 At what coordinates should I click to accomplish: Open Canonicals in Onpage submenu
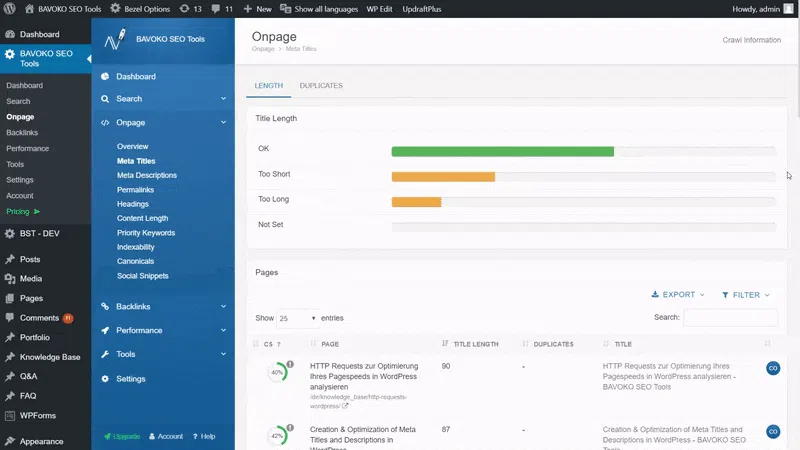(135, 261)
